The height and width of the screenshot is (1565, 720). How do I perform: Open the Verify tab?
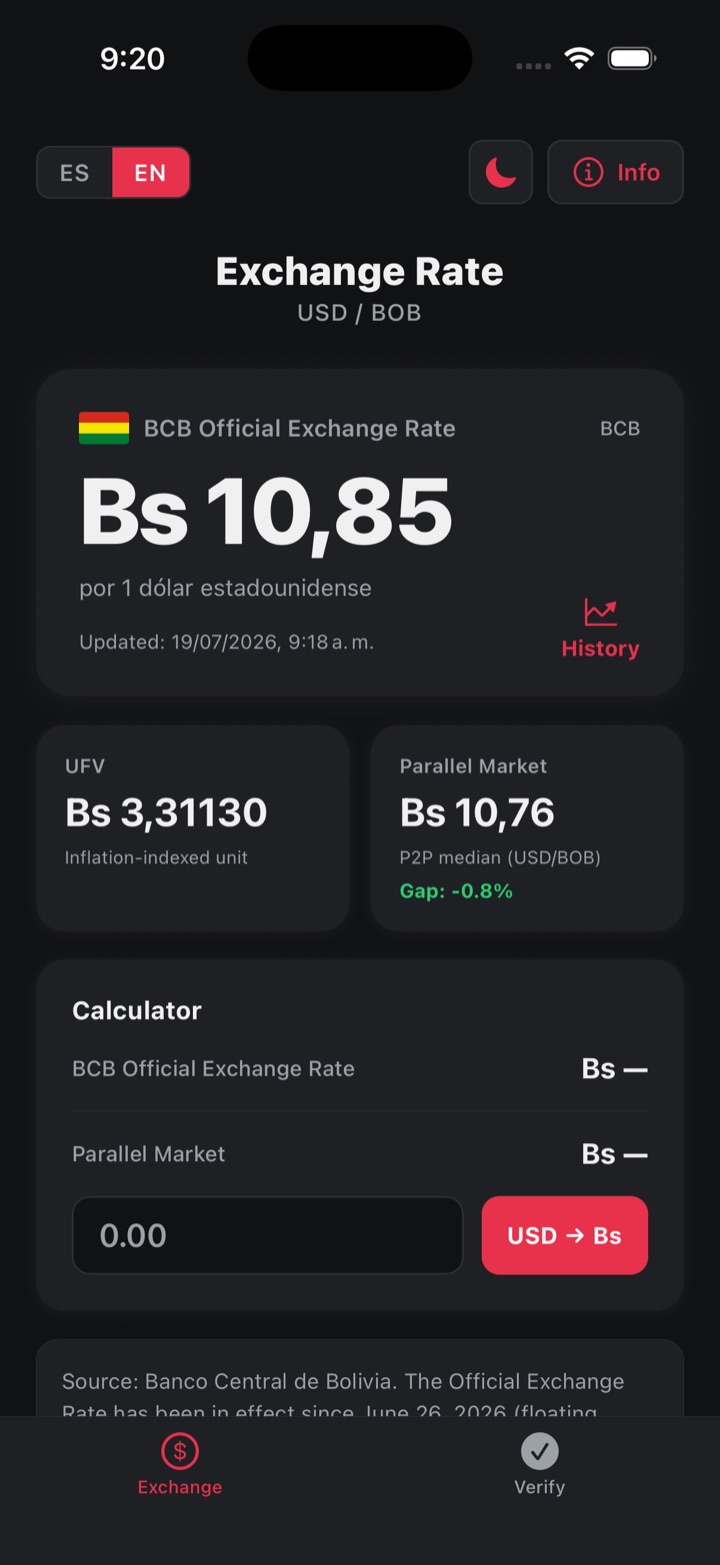pyautogui.click(x=540, y=1465)
